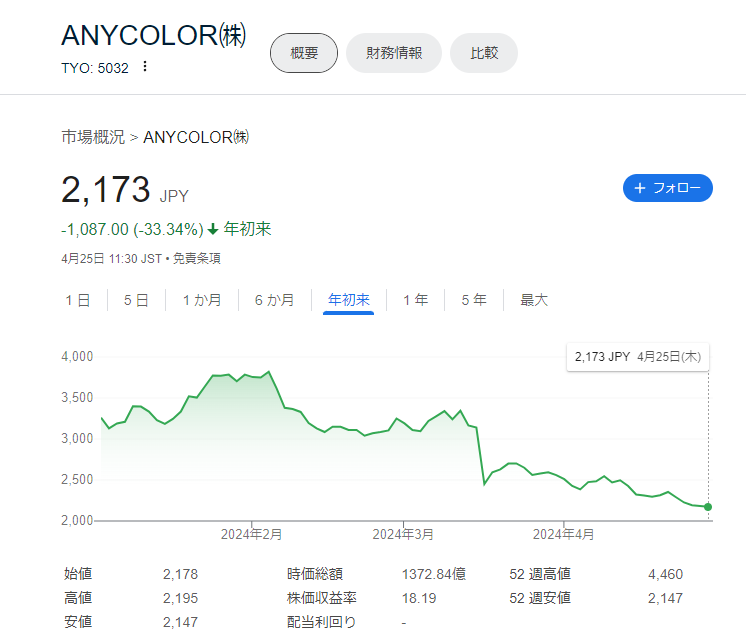Click the 2,500 y-axis label
746x643 pixels.
(77, 479)
